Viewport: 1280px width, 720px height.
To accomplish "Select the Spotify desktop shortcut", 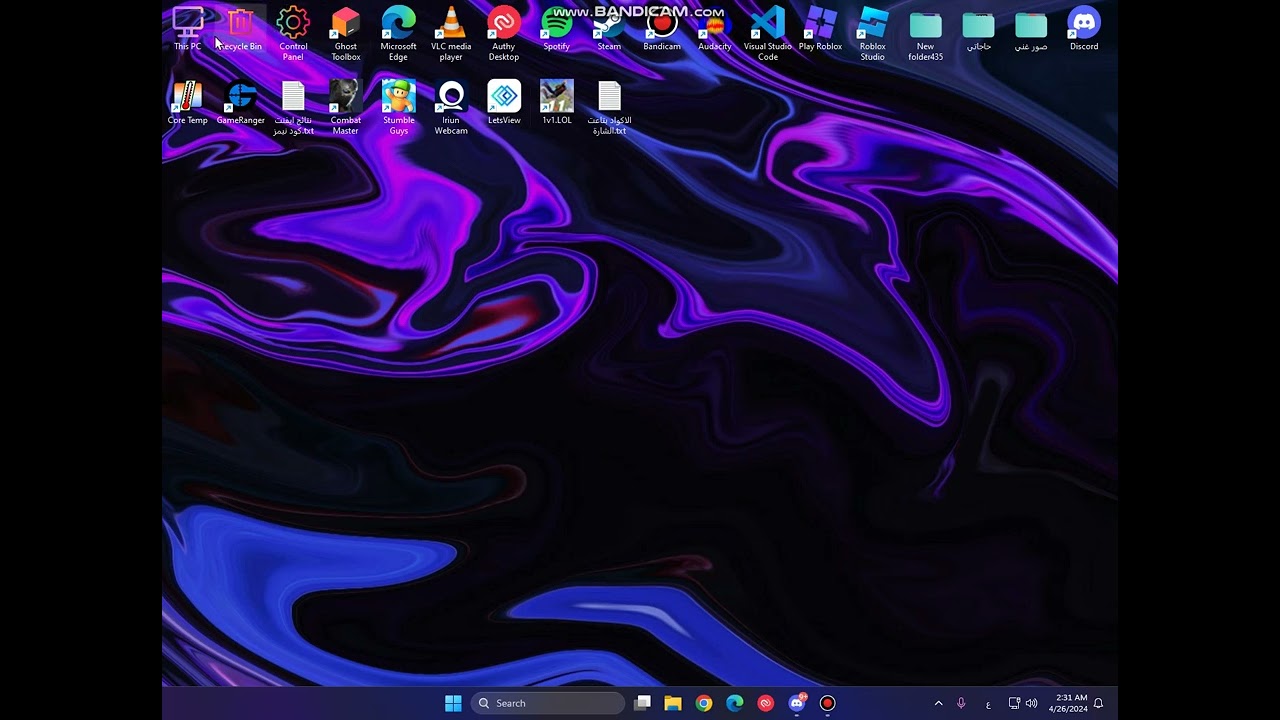I will pos(556,29).
